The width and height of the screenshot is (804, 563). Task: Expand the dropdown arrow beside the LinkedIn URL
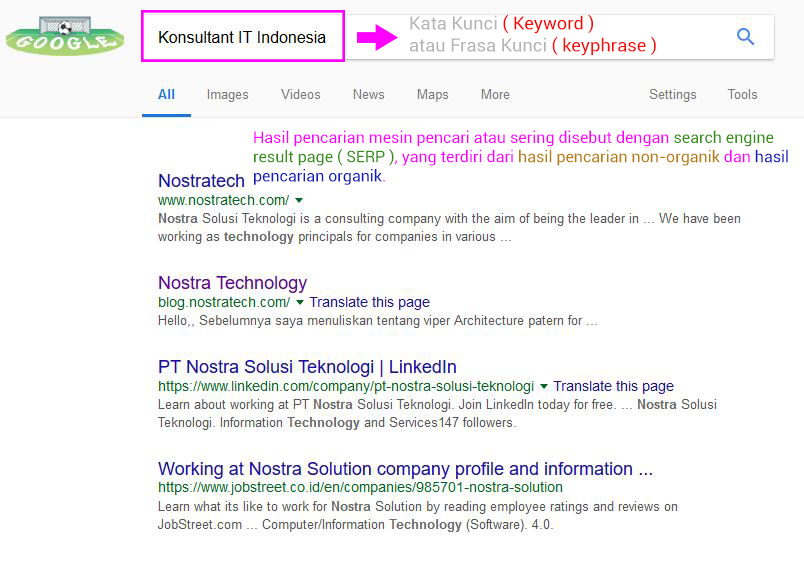click(x=544, y=387)
